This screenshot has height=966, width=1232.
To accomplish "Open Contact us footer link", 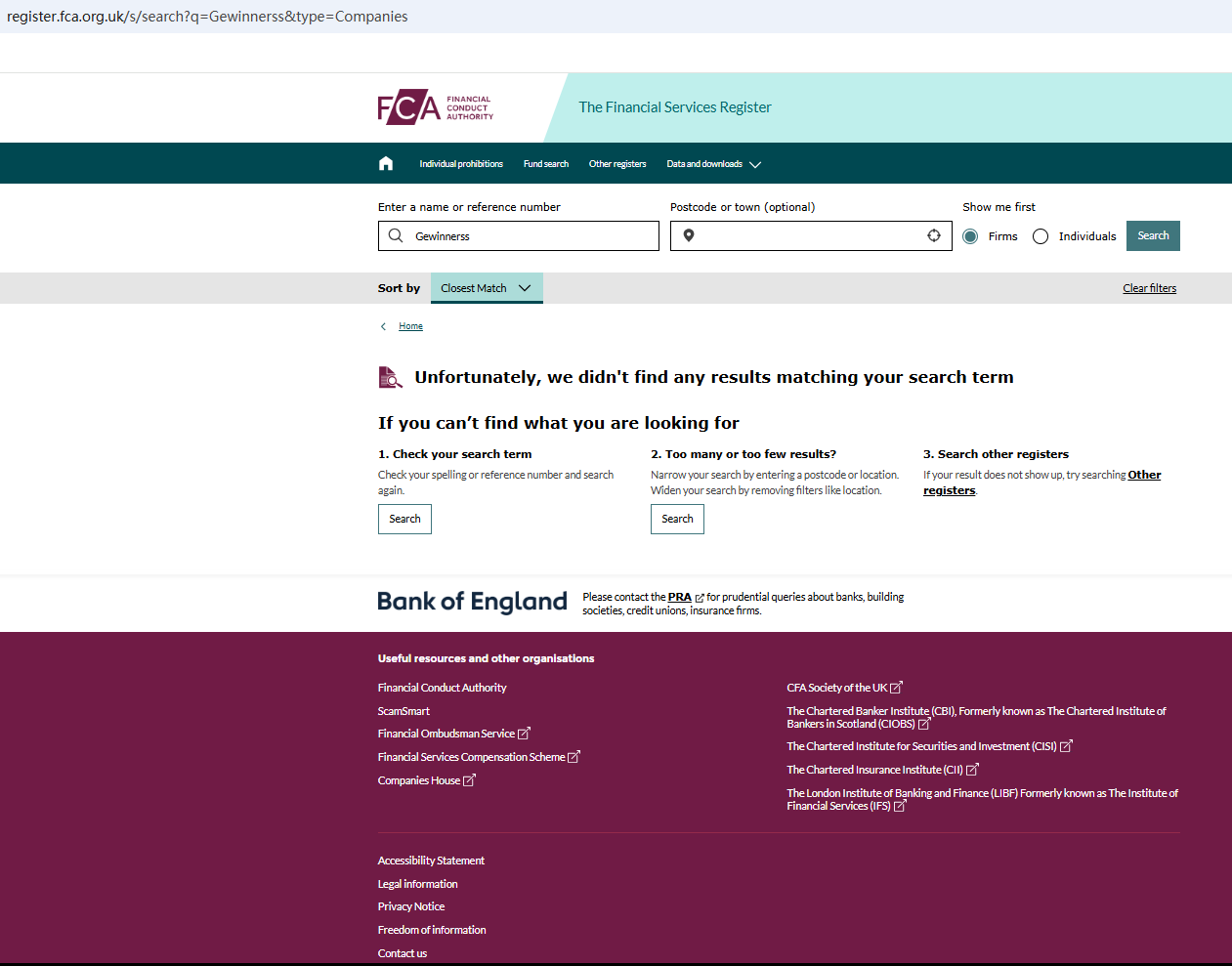I will [x=403, y=953].
